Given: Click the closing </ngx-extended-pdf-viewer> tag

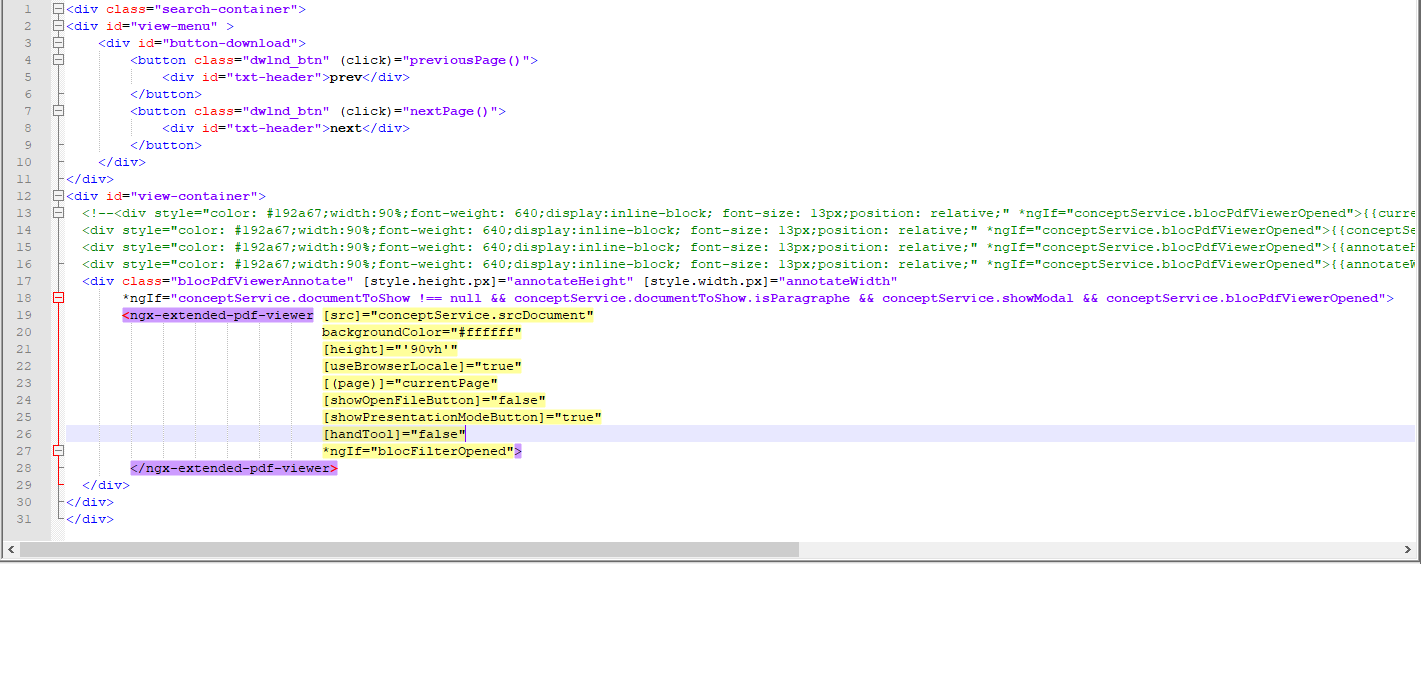Looking at the screenshot, I should (x=233, y=468).
